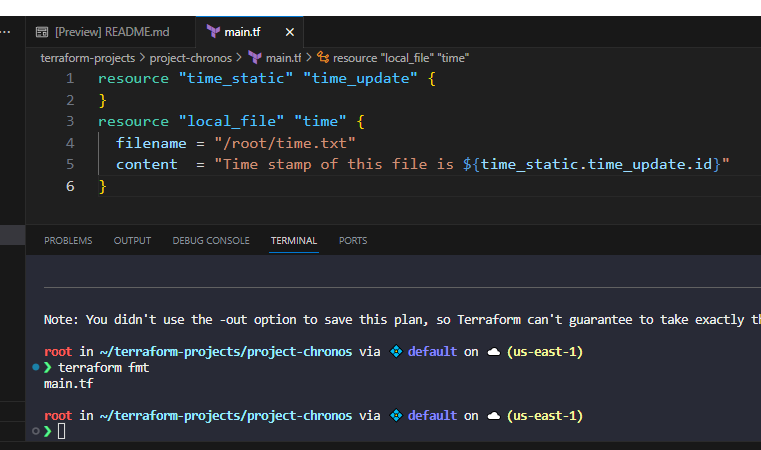Screen dimensions: 761x450
Task: Click the preview icon on README.md tab
Action: (43, 32)
